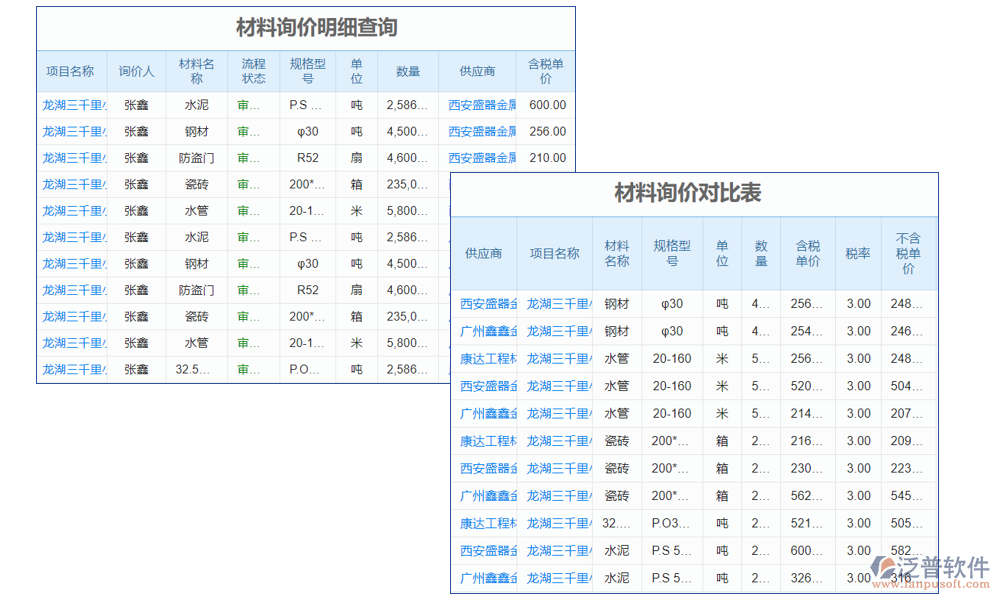The height and width of the screenshot is (600, 1000).
Task: Click the 含税单价 header in 材料询价明细查询
Action: (546, 71)
